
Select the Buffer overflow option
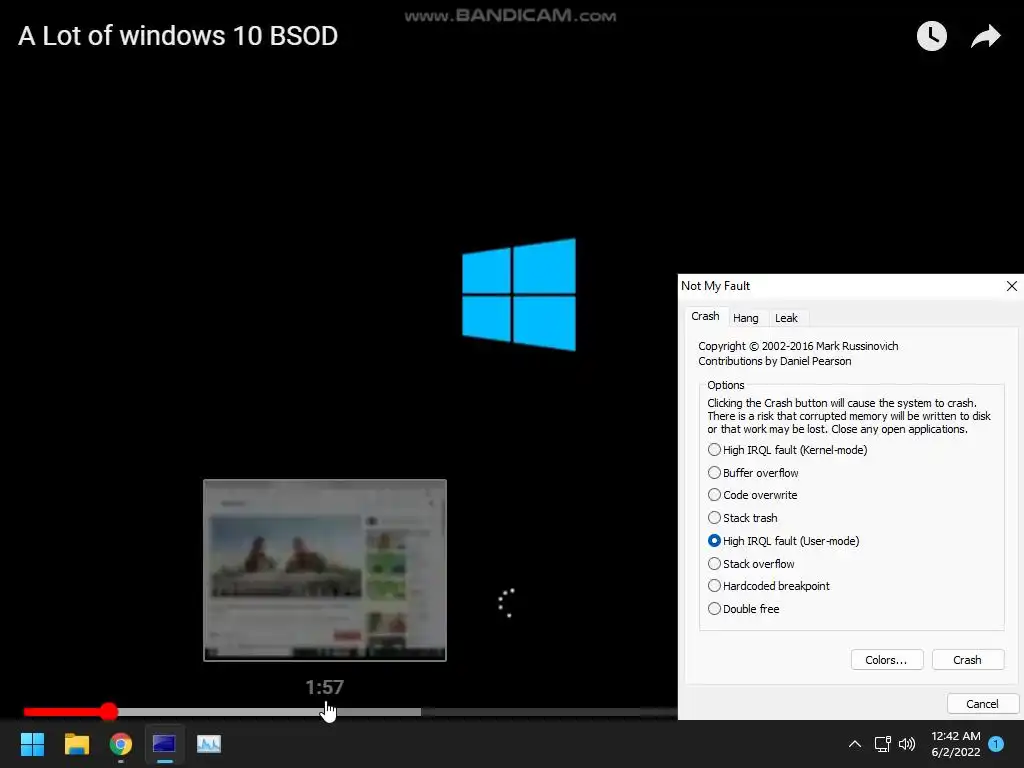click(753, 473)
